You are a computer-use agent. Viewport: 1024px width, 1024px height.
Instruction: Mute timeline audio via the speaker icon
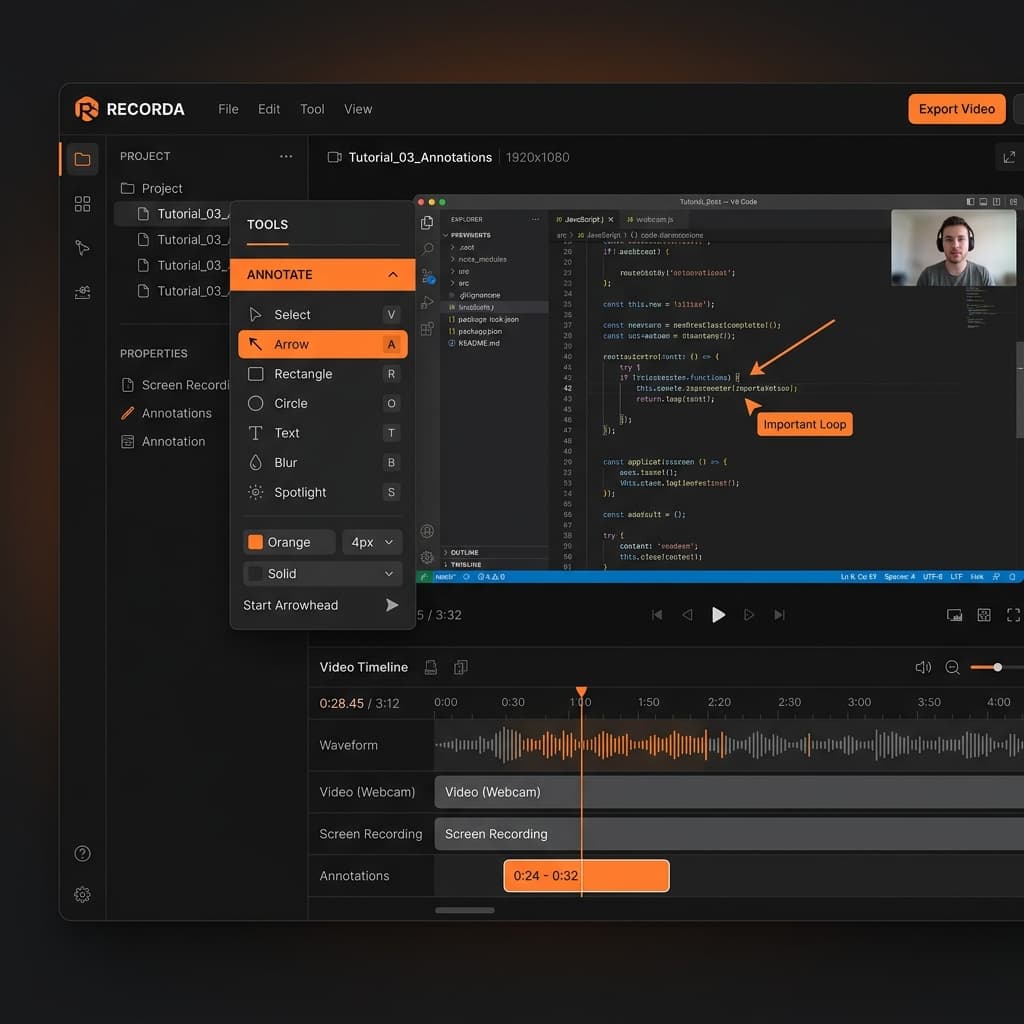point(923,667)
